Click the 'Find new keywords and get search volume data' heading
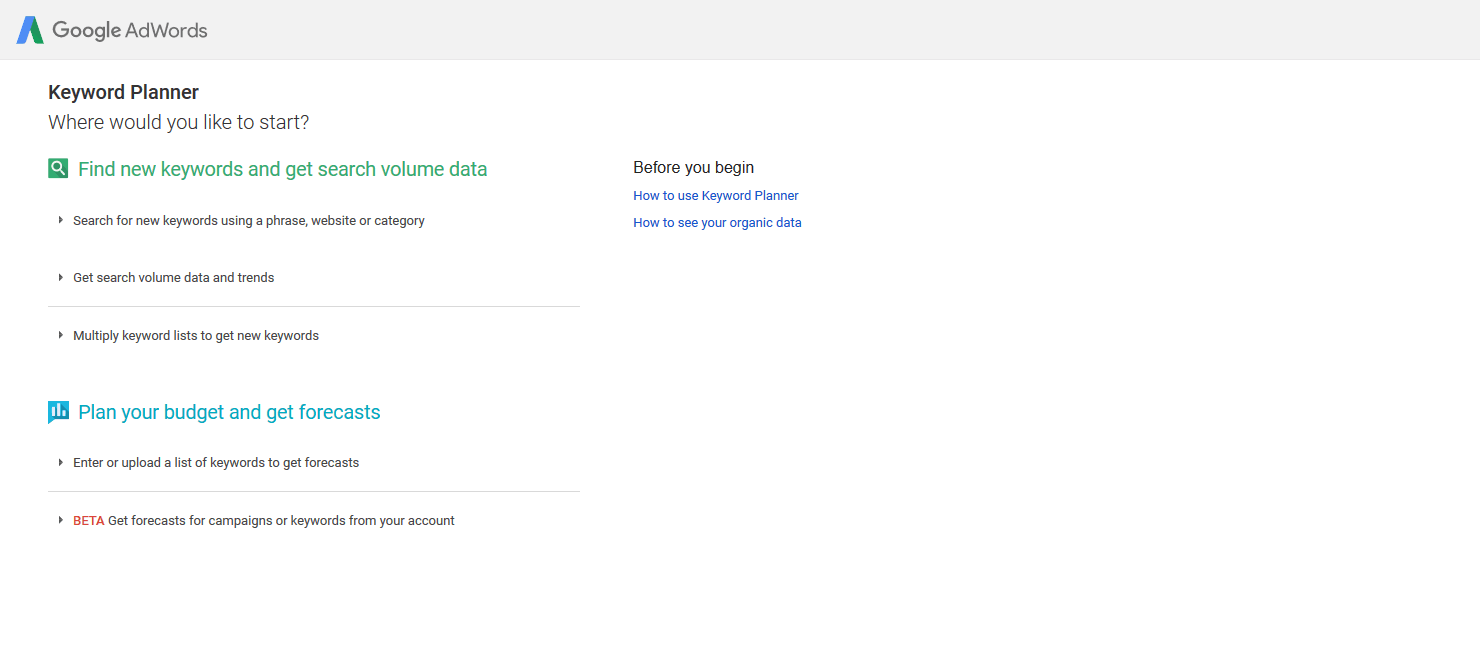1480x647 pixels. 282,168
